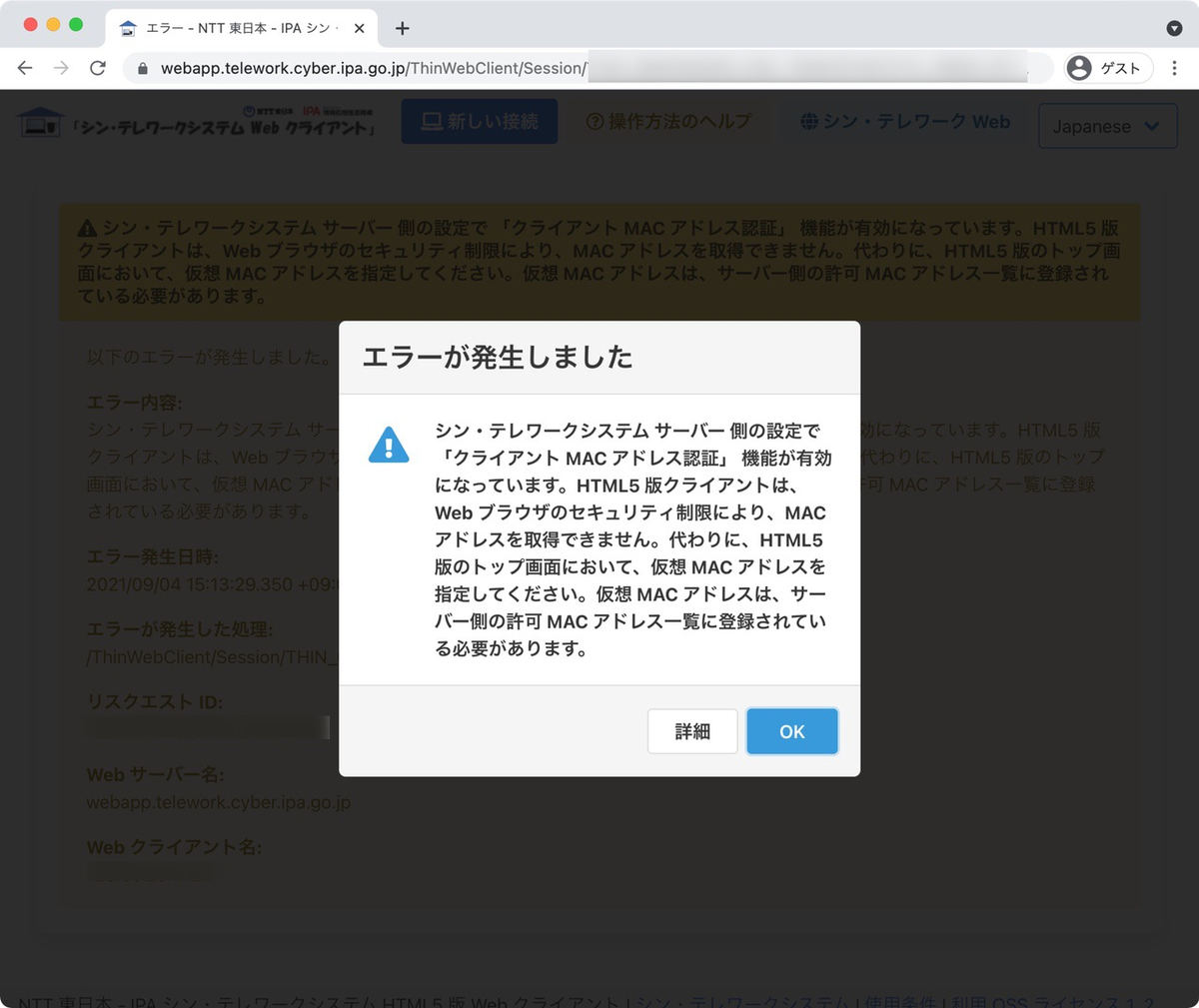
Task: Click the ゲスト profile button
Action: pyautogui.click(x=1108, y=68)
